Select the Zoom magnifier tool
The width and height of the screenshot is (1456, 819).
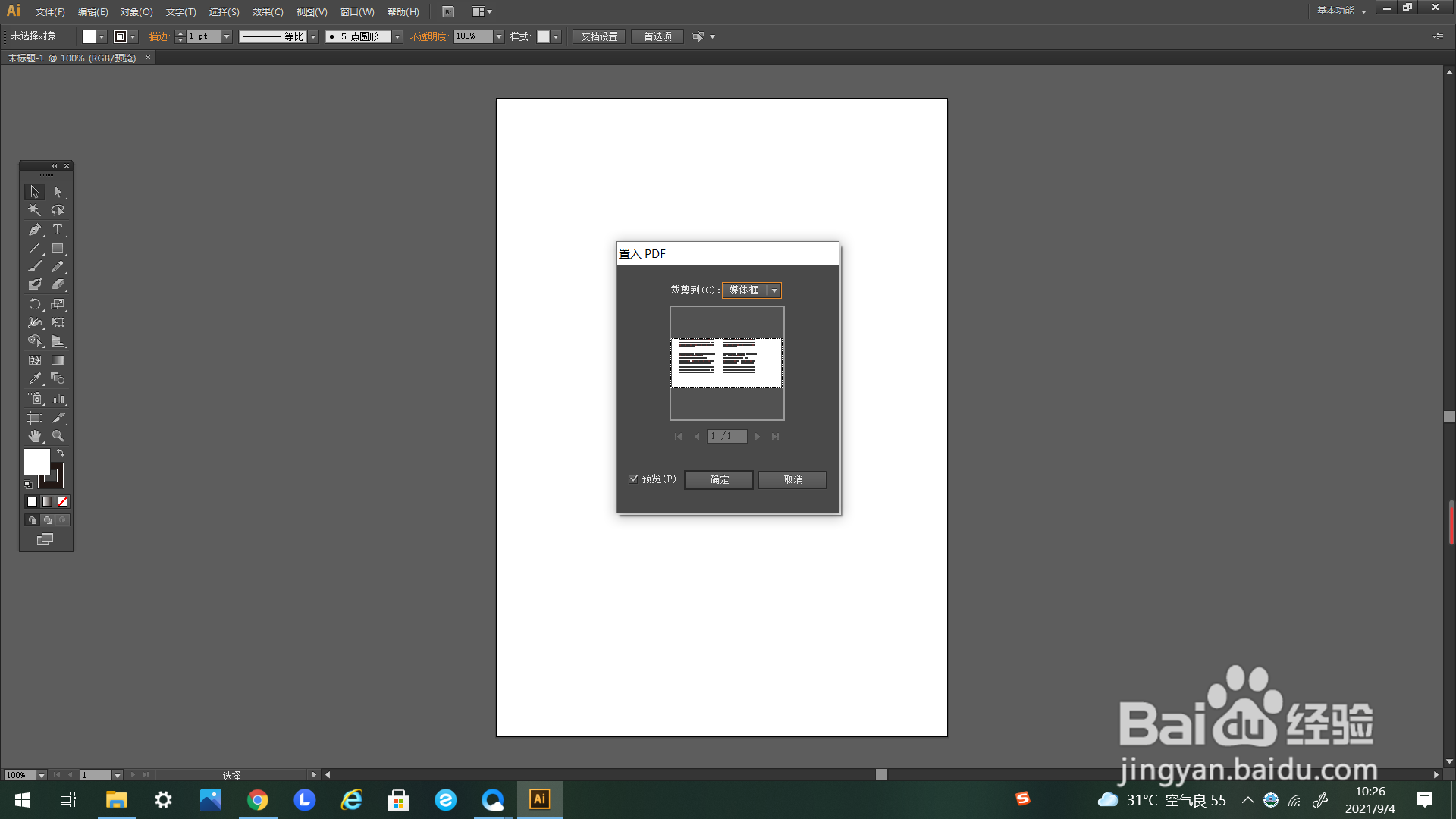[x=58, y=436]
